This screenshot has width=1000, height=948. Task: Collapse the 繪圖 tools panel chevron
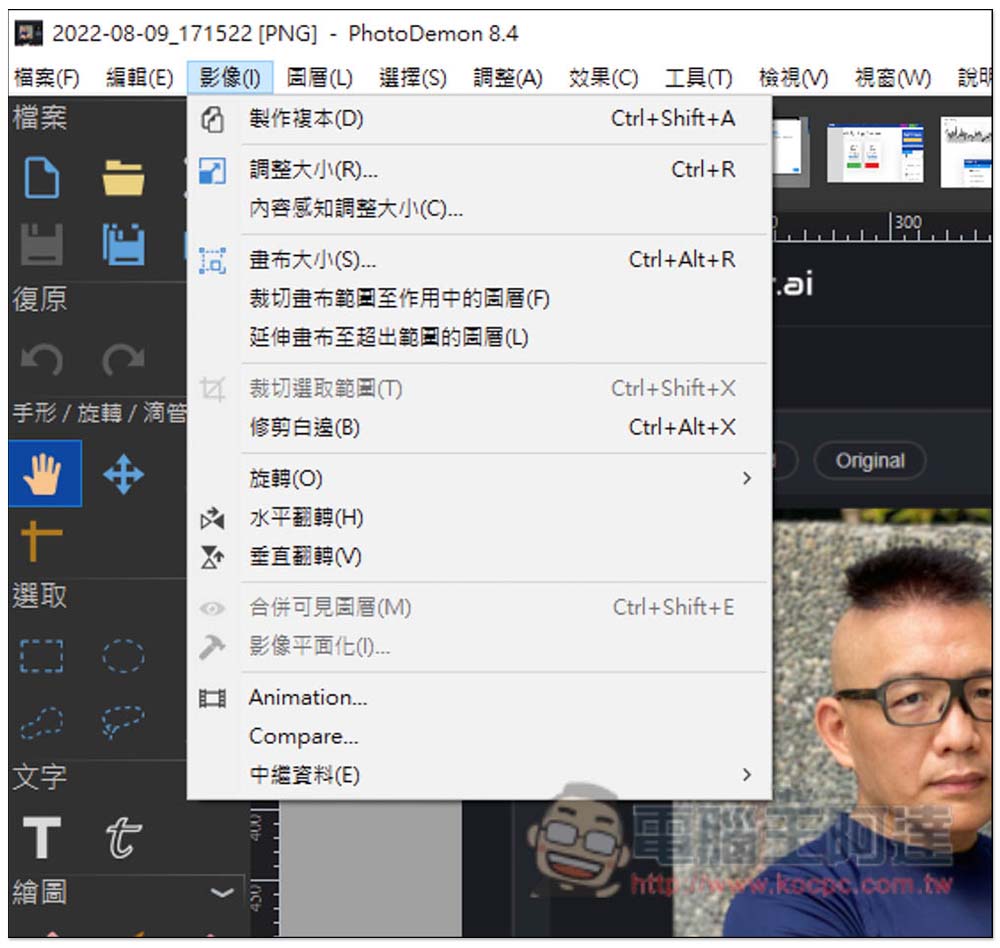(x=222, y=891)
